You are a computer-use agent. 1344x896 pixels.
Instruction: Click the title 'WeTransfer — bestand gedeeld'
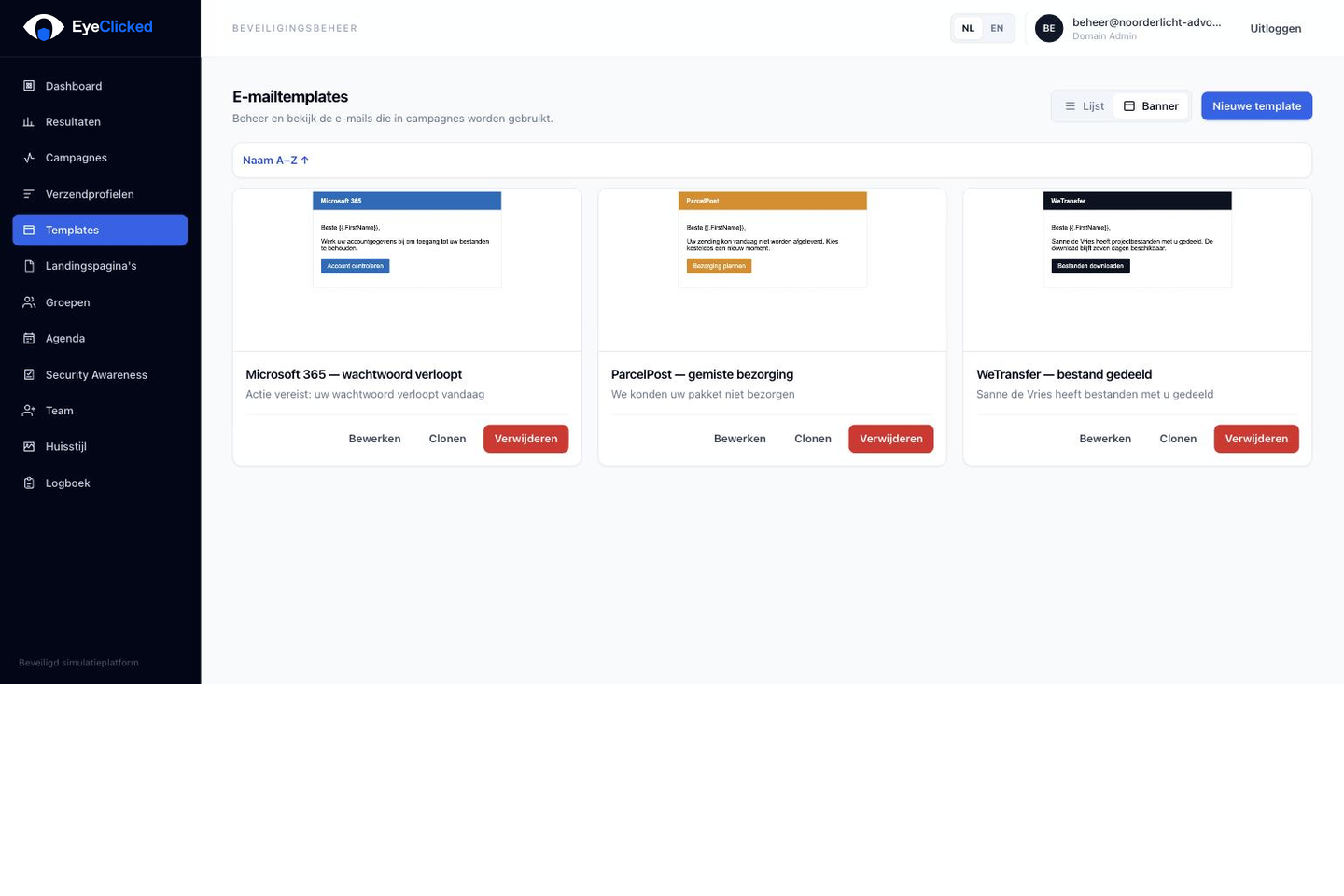(x=1064, y=374)
